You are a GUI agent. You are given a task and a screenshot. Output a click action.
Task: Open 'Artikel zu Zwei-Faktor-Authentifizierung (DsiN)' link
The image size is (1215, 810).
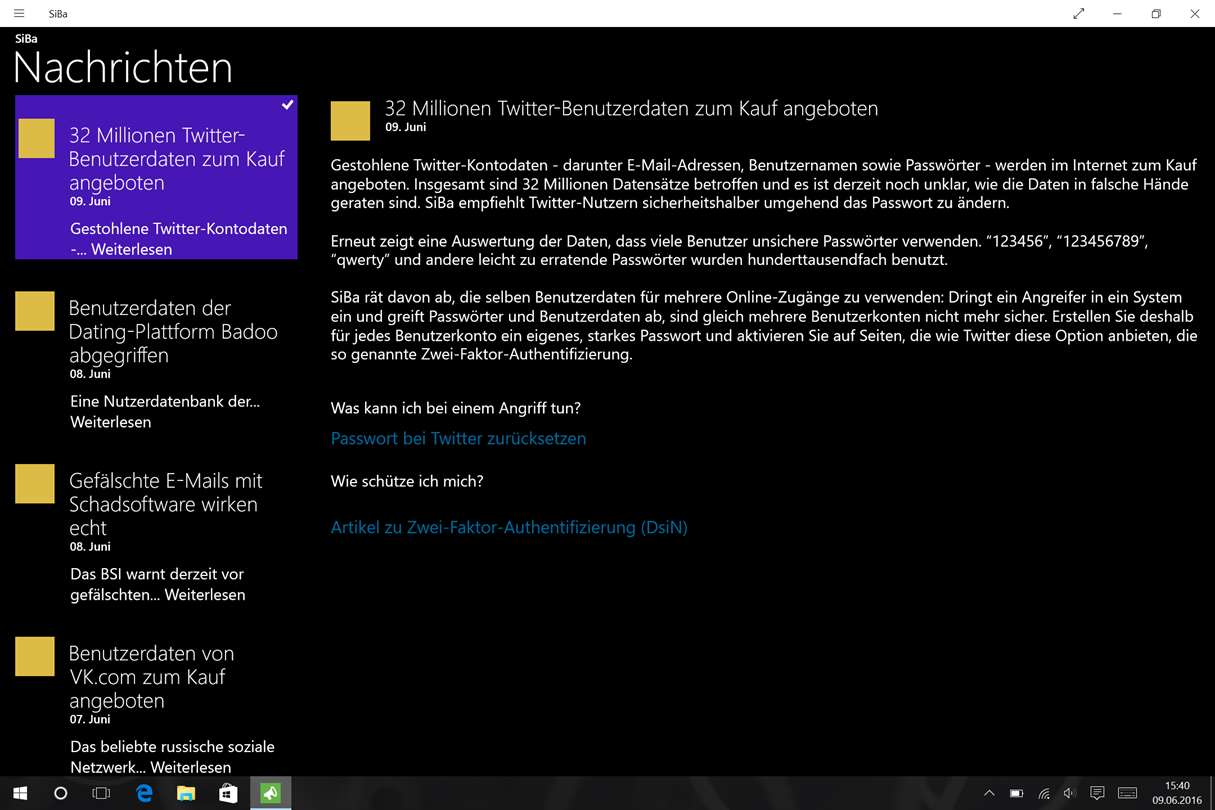[x=509, y=527]
